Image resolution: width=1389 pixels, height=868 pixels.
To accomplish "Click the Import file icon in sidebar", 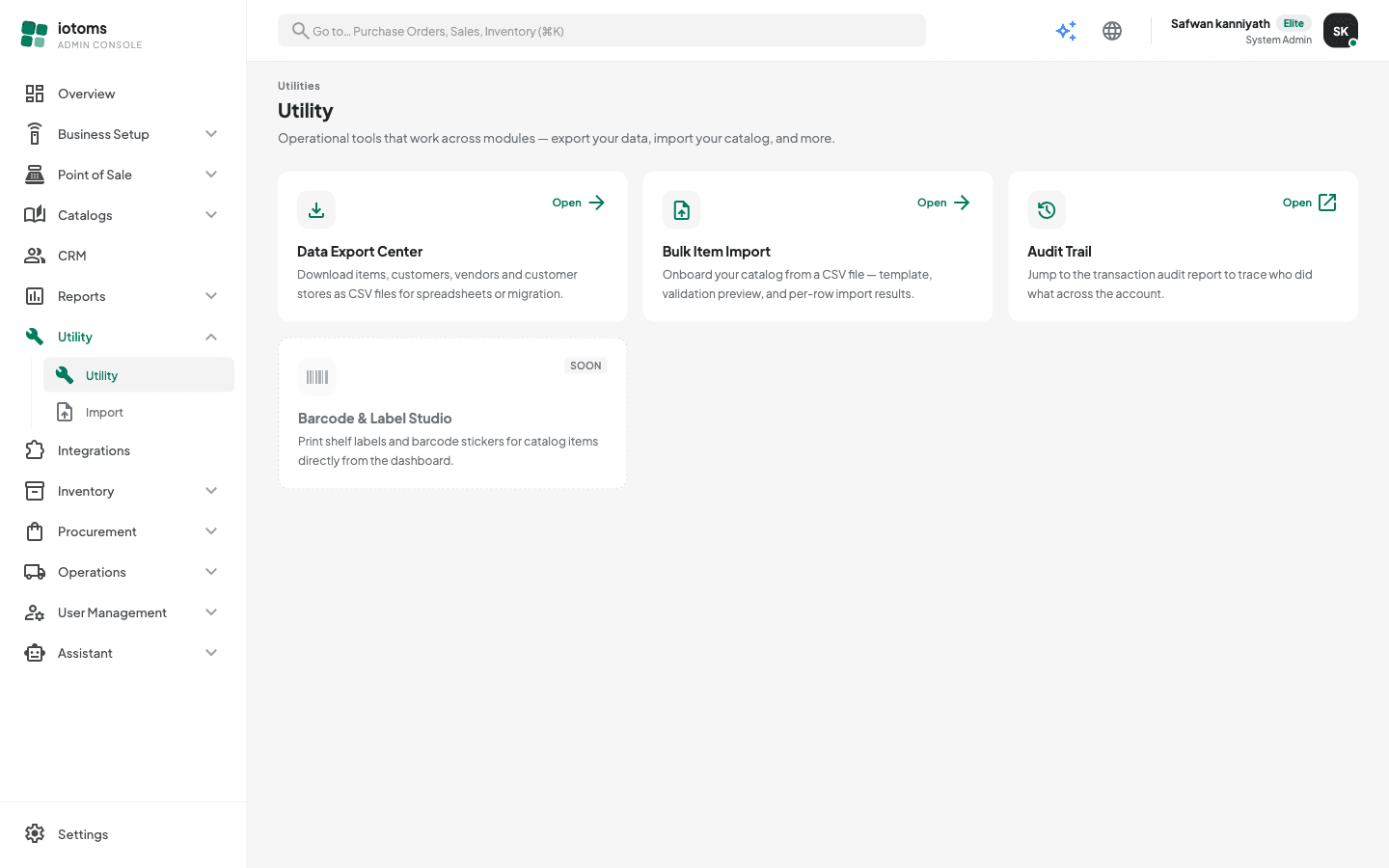I will click(65, 412).
